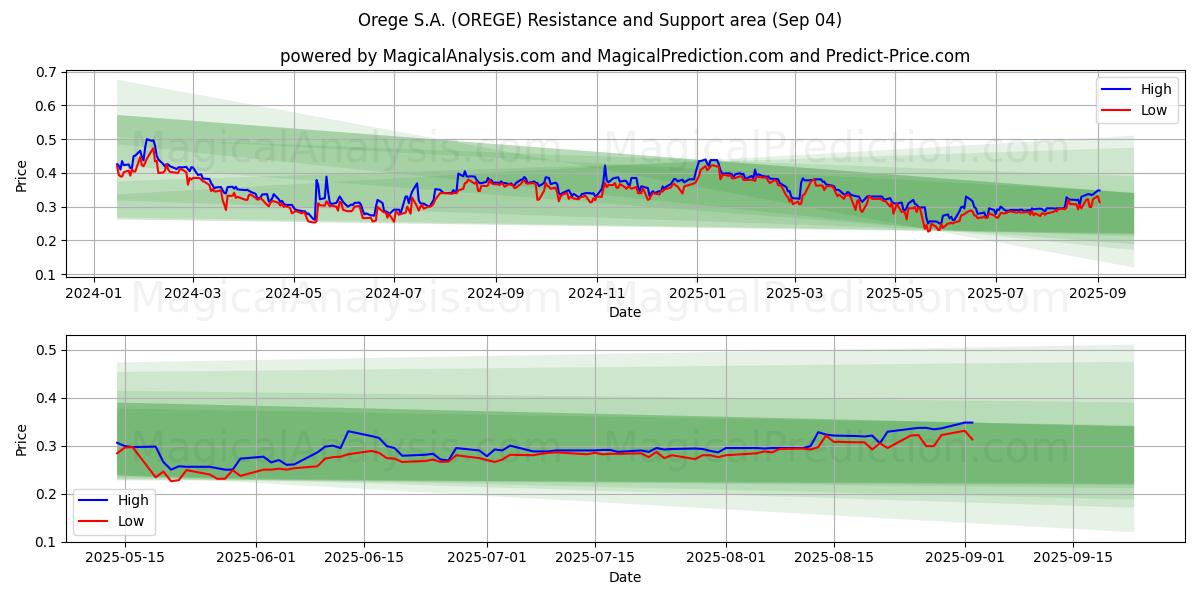
Task: Click the top chart x-axis label '2025-09'
Action: point(1098,294)
